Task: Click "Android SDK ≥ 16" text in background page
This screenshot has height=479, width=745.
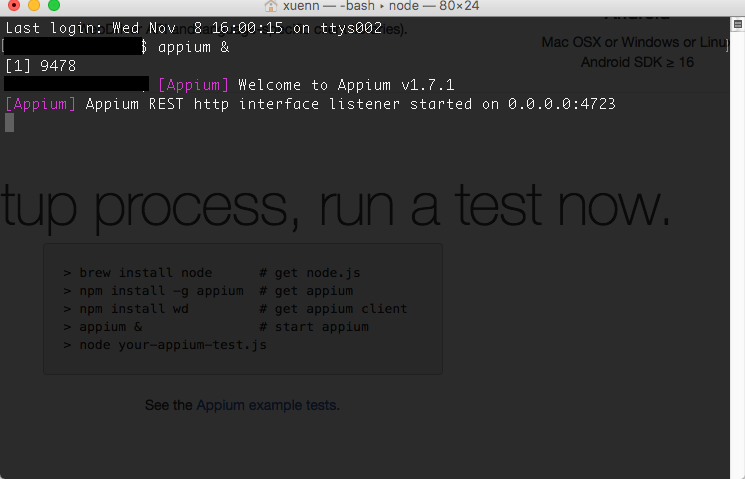Action: pos(637,62)
